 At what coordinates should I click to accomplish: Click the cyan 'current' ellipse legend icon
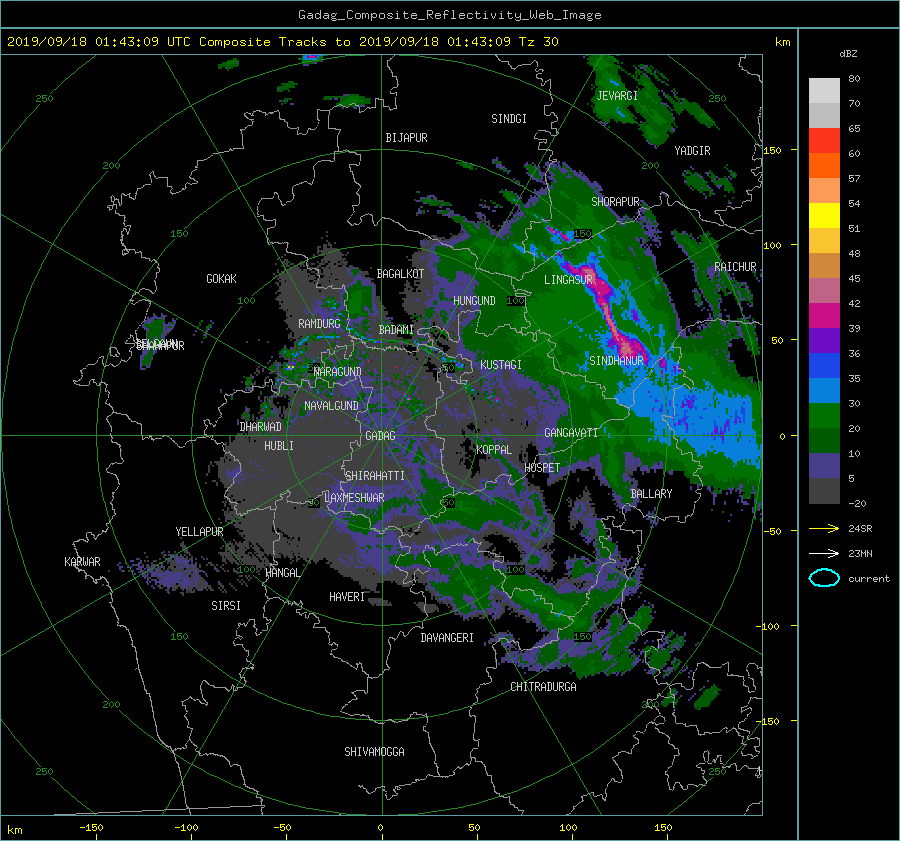point(824,578)
